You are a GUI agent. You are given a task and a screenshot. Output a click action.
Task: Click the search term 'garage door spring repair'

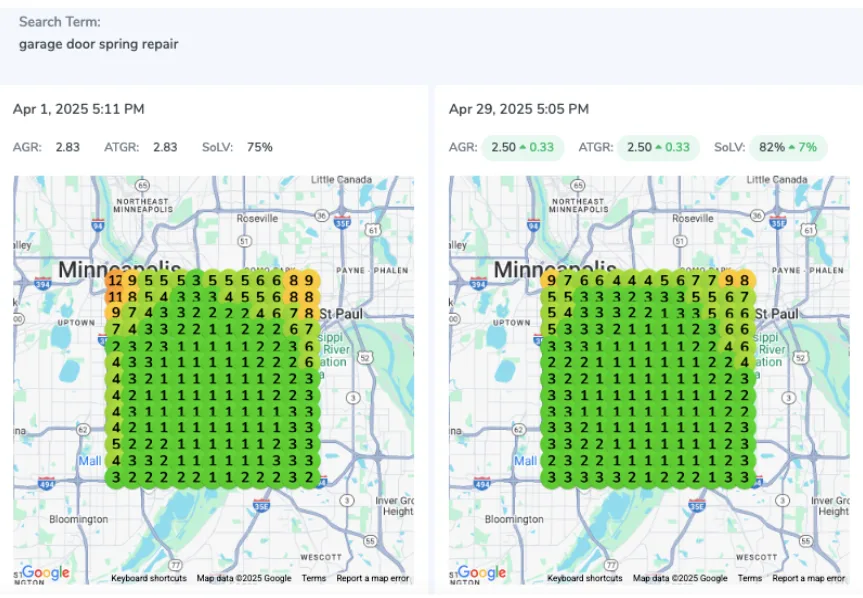click(x=98, y=44)
